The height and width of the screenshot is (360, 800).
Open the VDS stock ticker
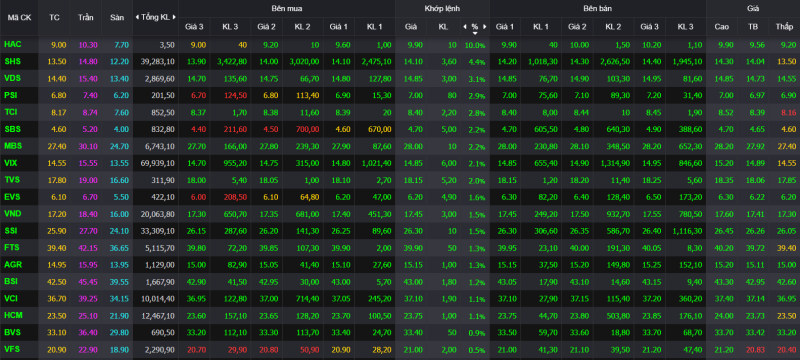pyautogui.click(x=12, y=79)
